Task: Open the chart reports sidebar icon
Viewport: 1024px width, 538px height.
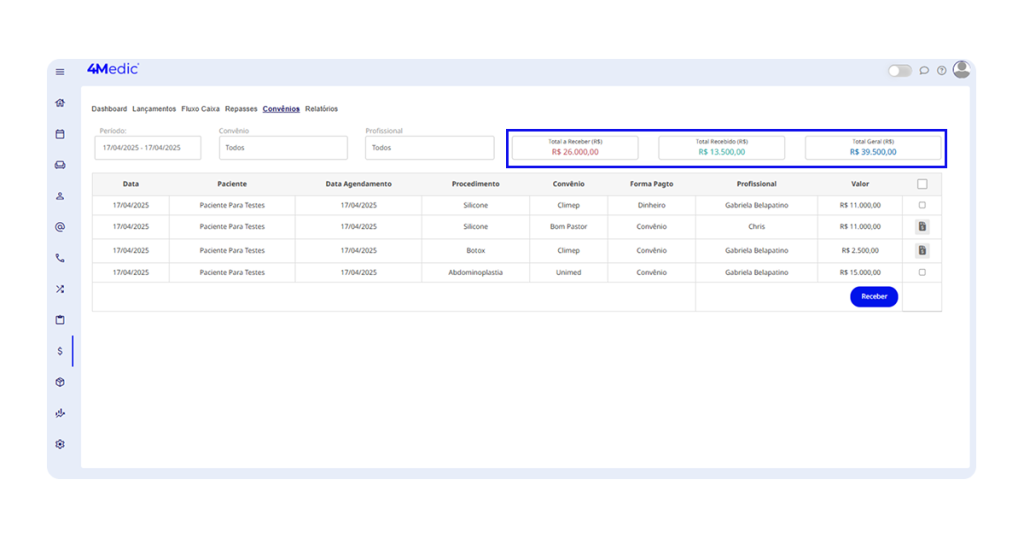Action: click(60, 413)
